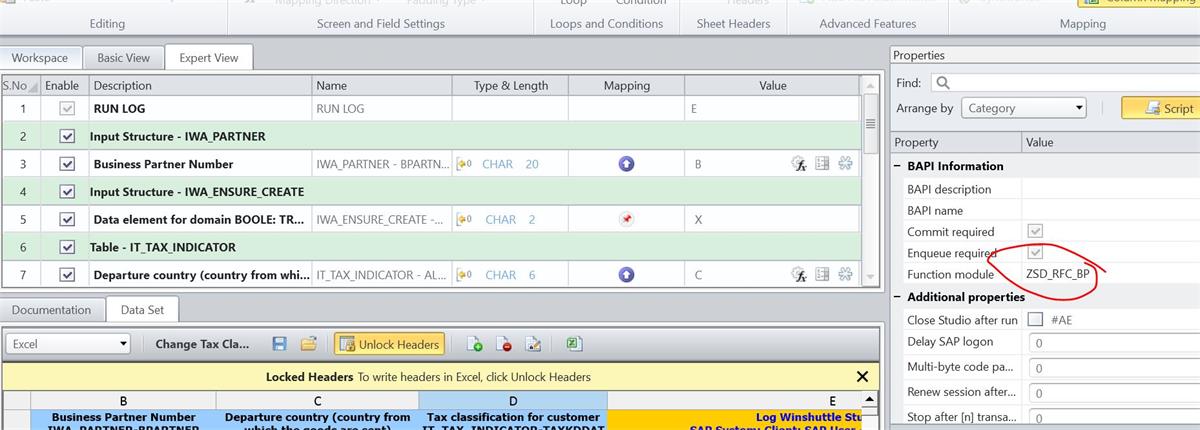Collapse BAPI Information section
The width and height of the screenshot is (1200, 430).
(x=897, y=166)
